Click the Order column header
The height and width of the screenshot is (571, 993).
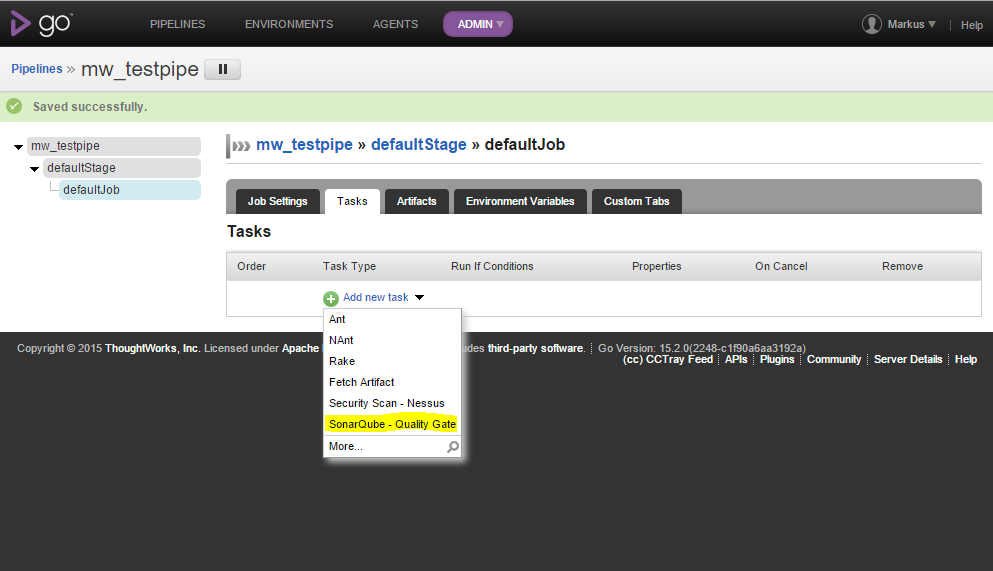251,267
